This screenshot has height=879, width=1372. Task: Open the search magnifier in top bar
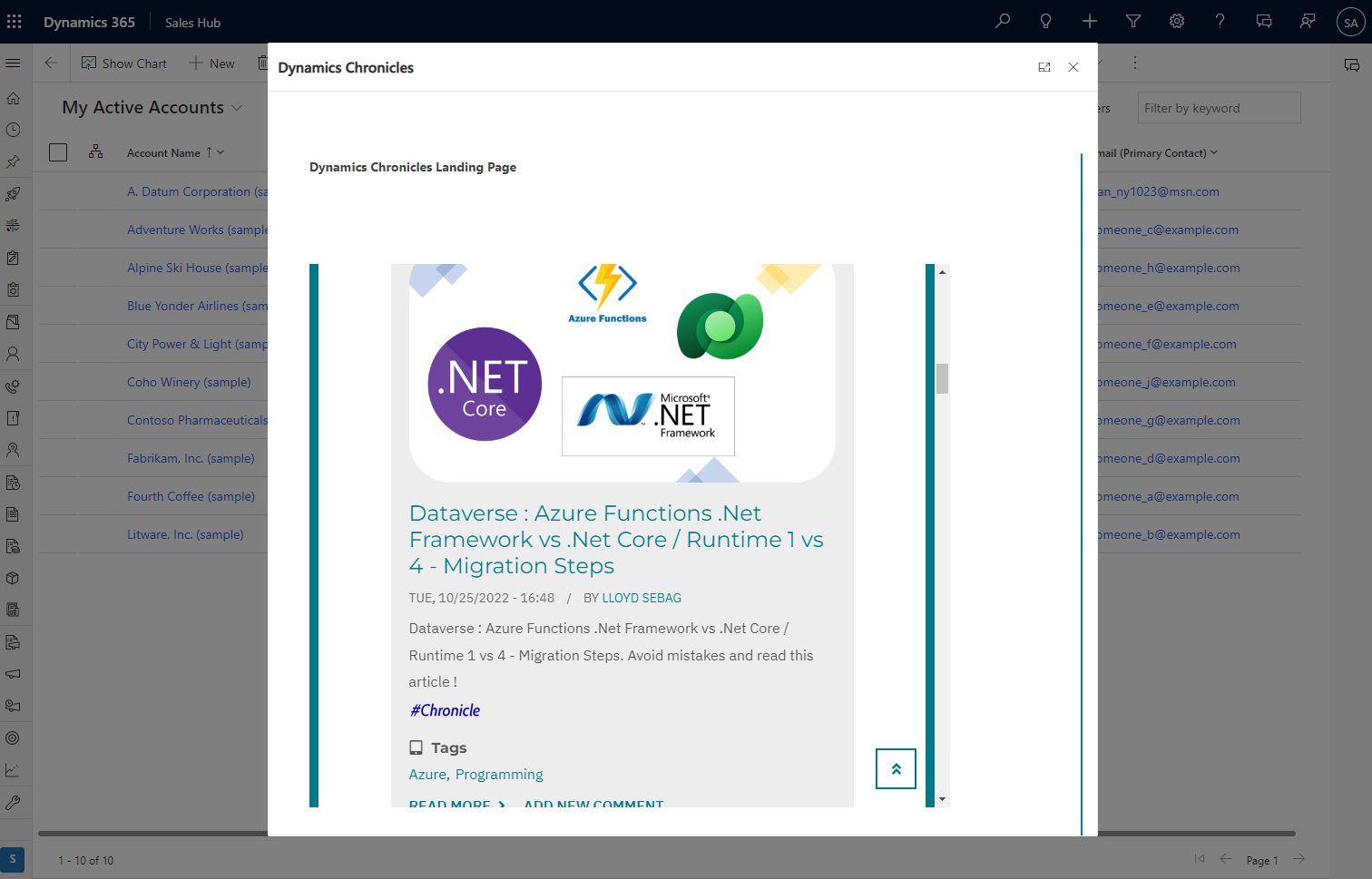click(1003, 21)
